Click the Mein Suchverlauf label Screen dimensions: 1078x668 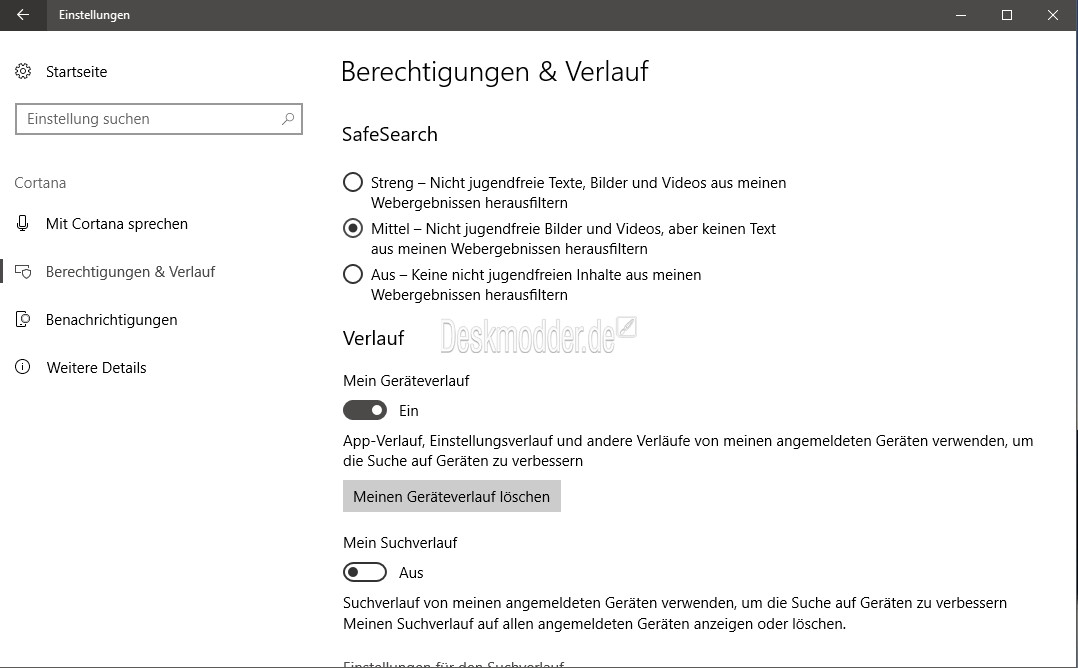(x=400, y=543)
